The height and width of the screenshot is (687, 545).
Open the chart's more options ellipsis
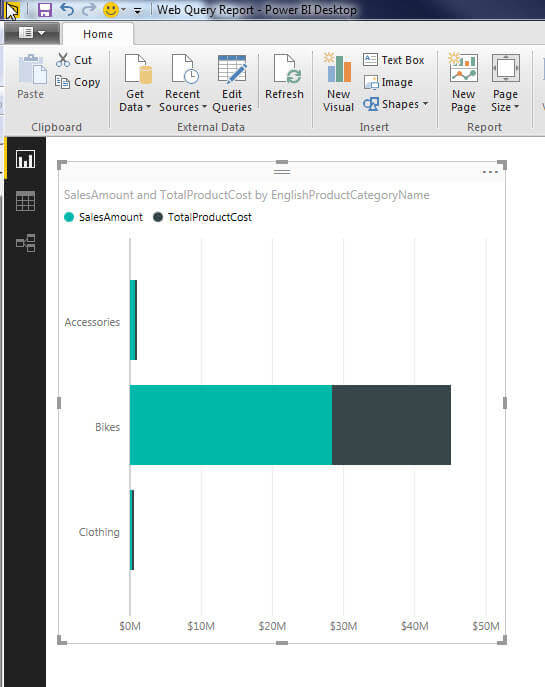(x=490, y=172)
